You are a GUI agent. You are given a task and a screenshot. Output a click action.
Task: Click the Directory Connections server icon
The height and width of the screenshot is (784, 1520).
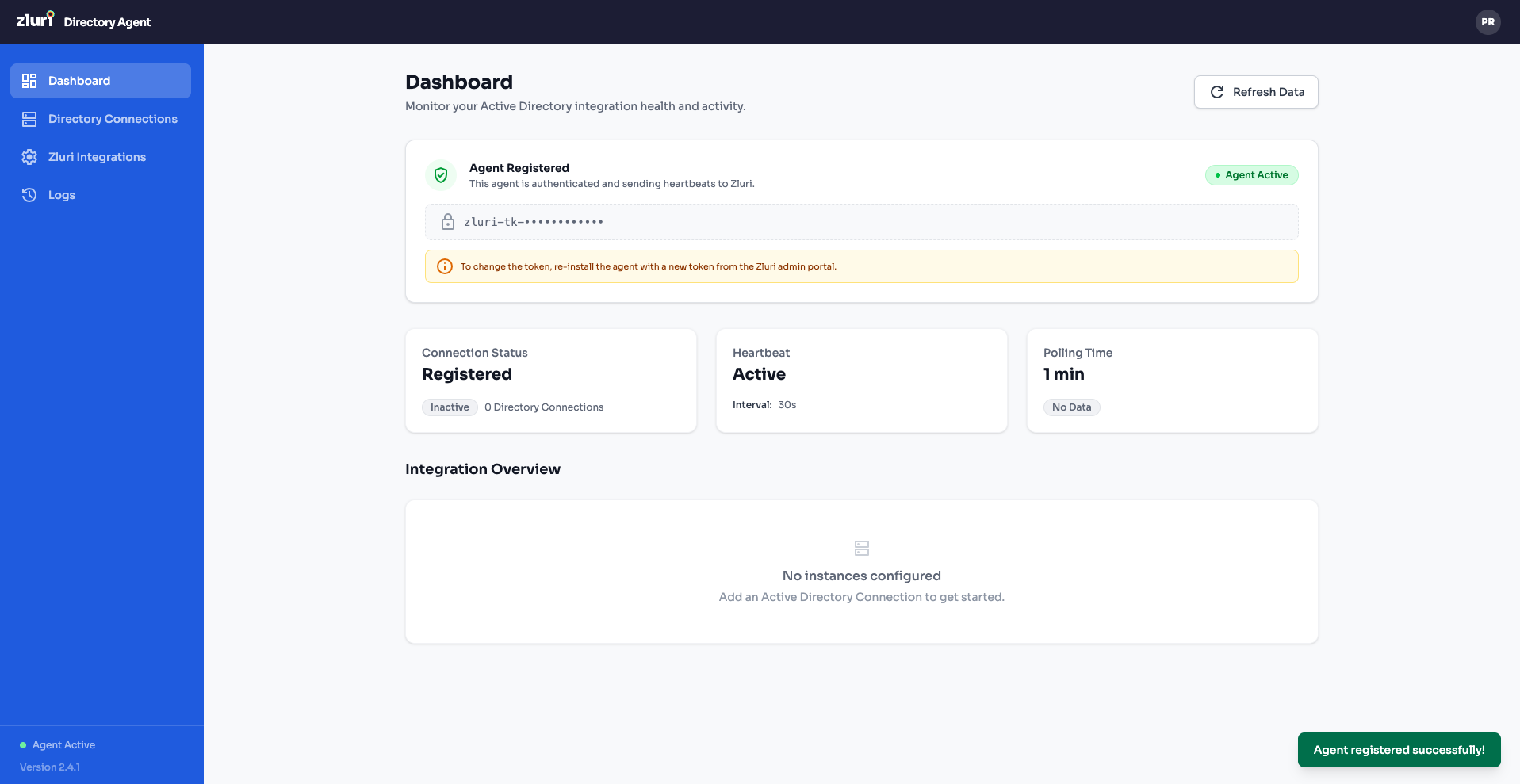coord(29,119)
